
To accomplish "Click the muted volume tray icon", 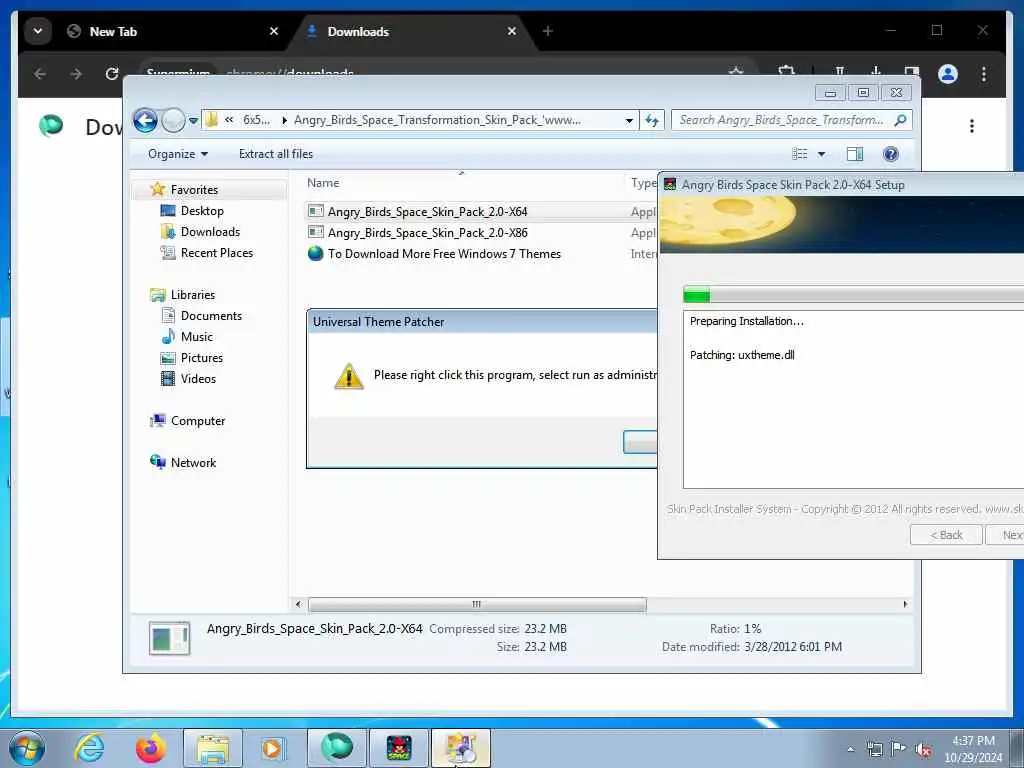I will tap(923, 749).
